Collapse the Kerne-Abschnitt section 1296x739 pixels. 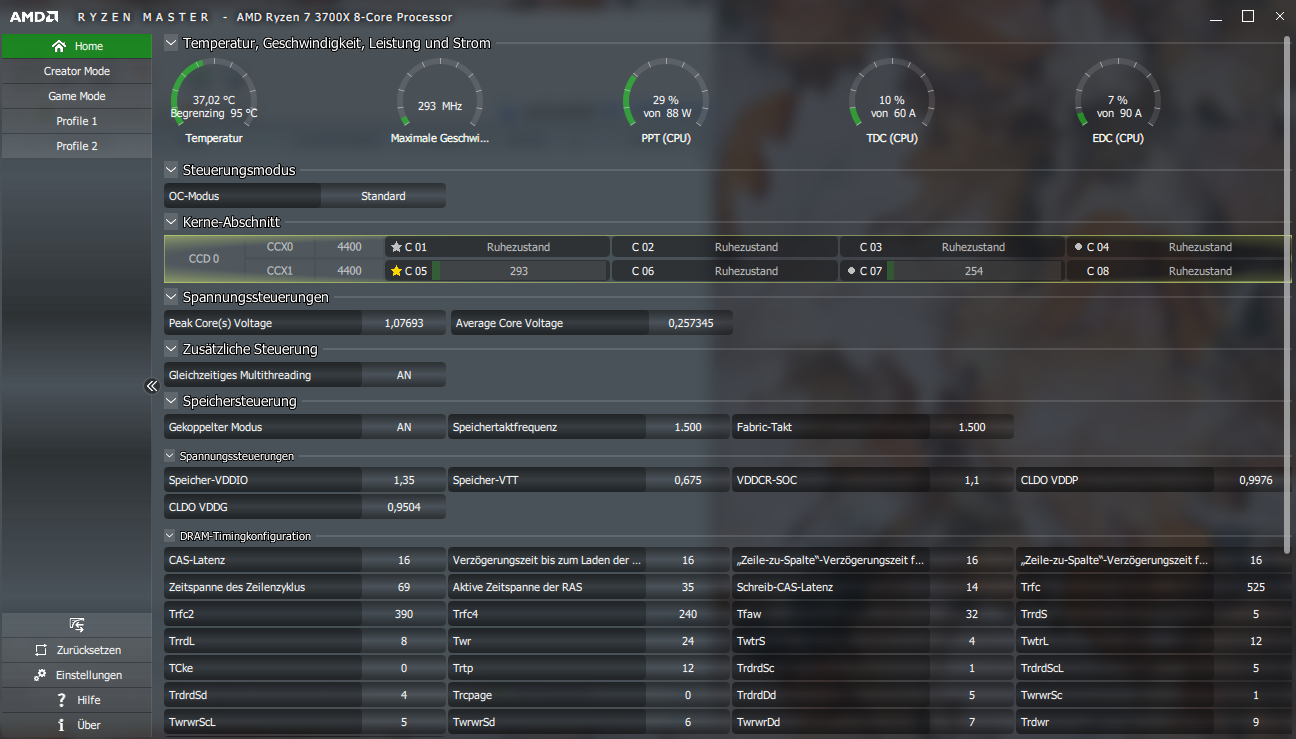(171, 222)
